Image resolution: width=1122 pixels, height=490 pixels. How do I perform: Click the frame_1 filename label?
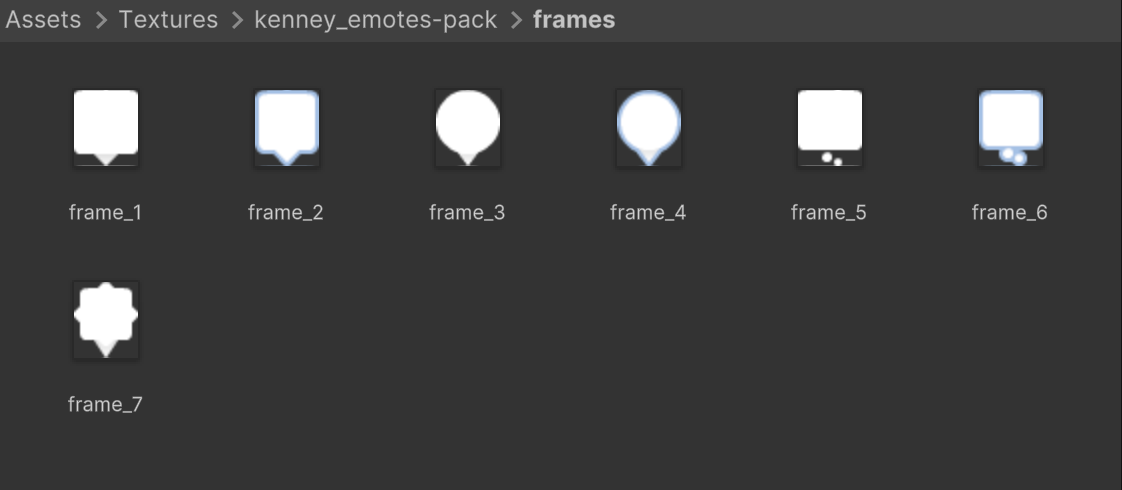(106, 213)
